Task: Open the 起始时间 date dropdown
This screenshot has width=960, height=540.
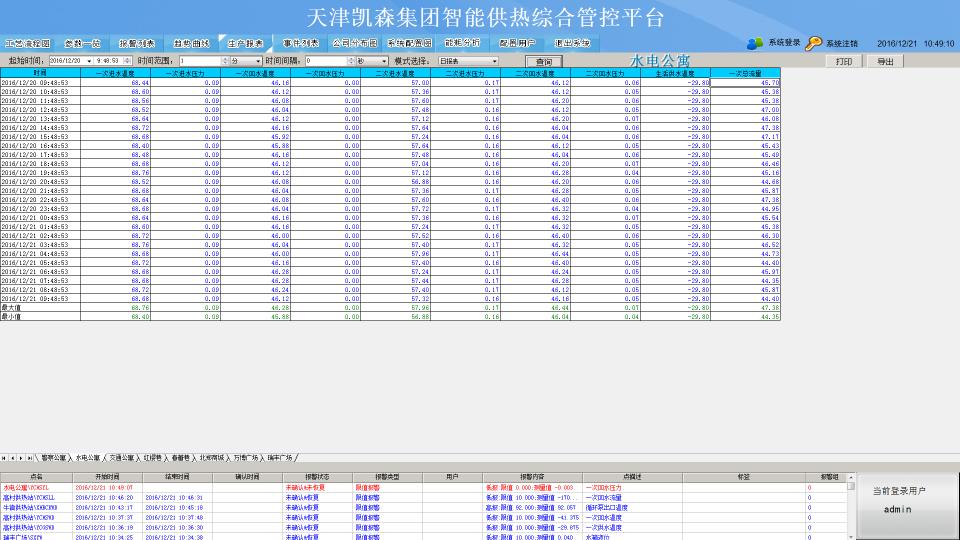Action: point(88,61)
